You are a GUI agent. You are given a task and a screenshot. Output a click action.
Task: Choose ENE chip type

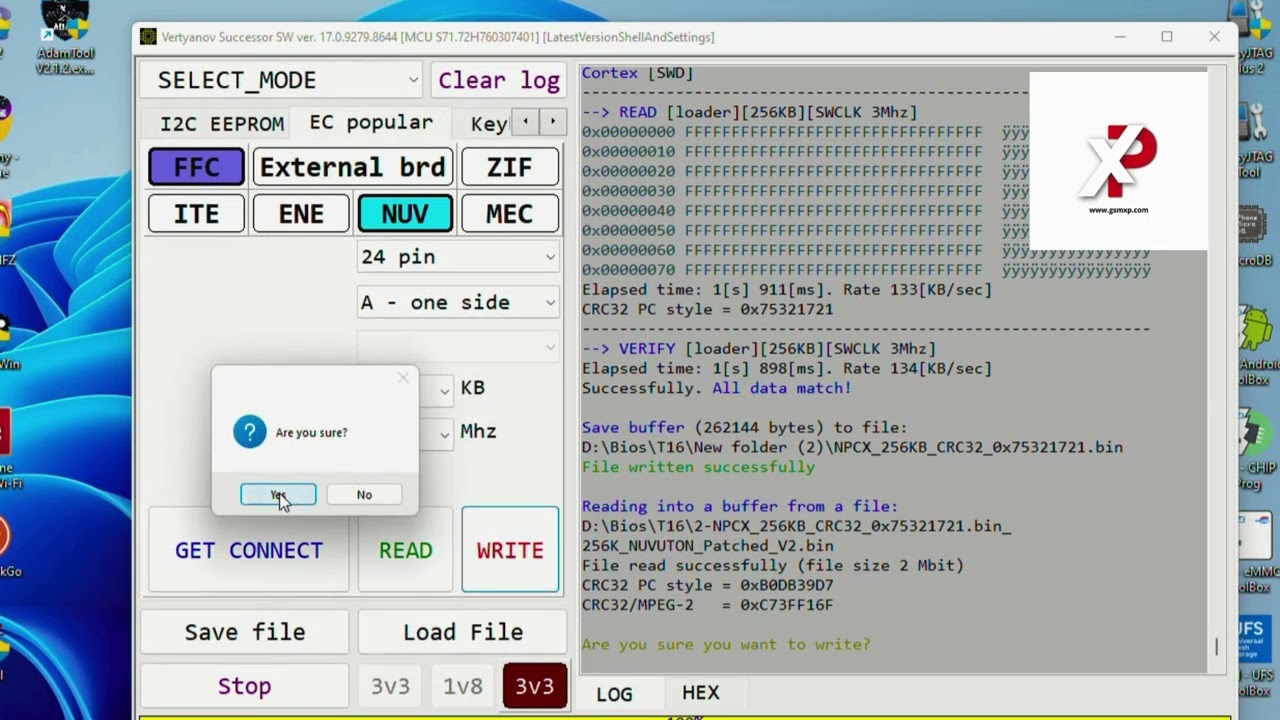(x=301, y=214)
